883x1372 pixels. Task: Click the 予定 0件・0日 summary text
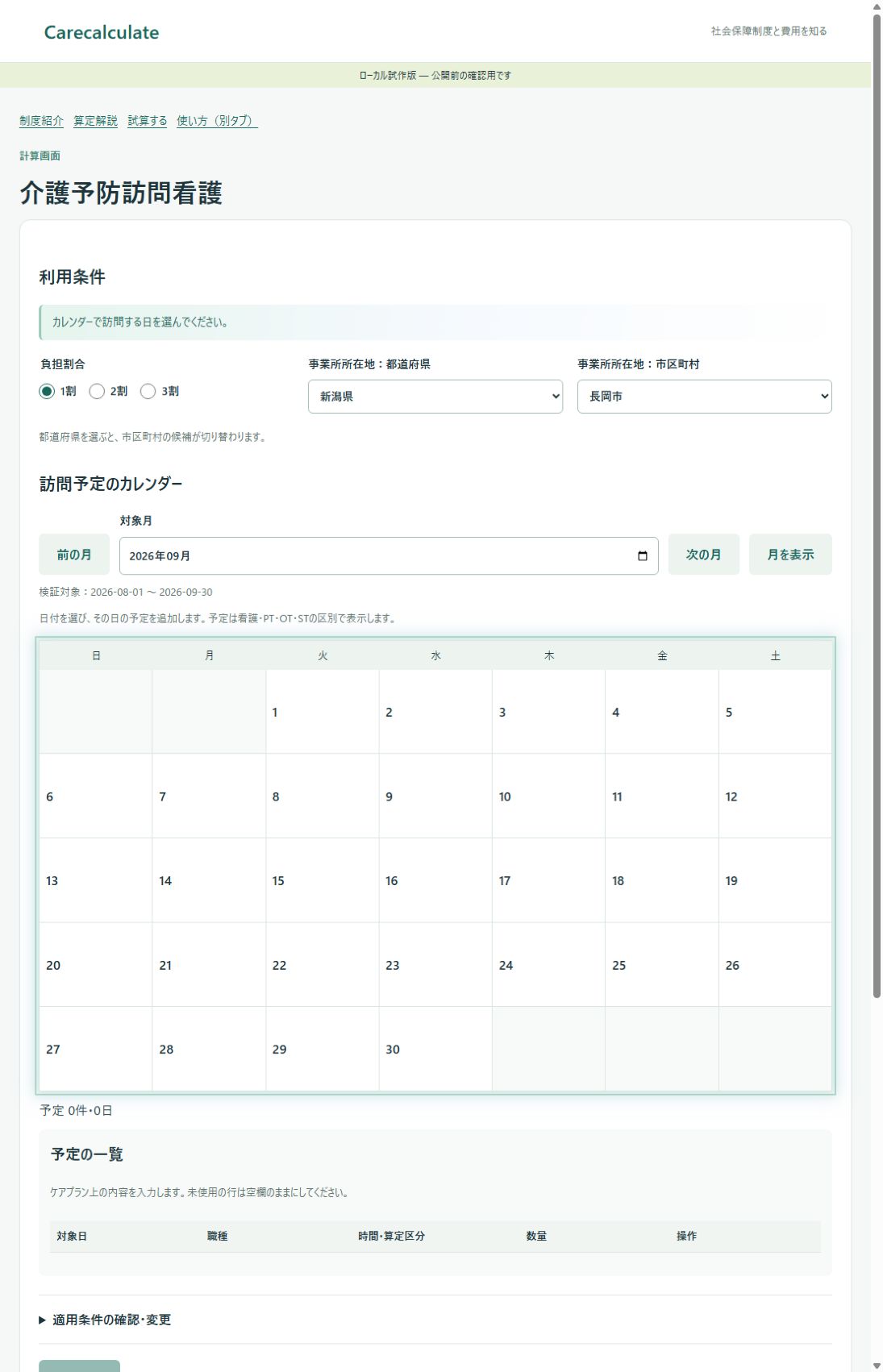(76, 1111)
